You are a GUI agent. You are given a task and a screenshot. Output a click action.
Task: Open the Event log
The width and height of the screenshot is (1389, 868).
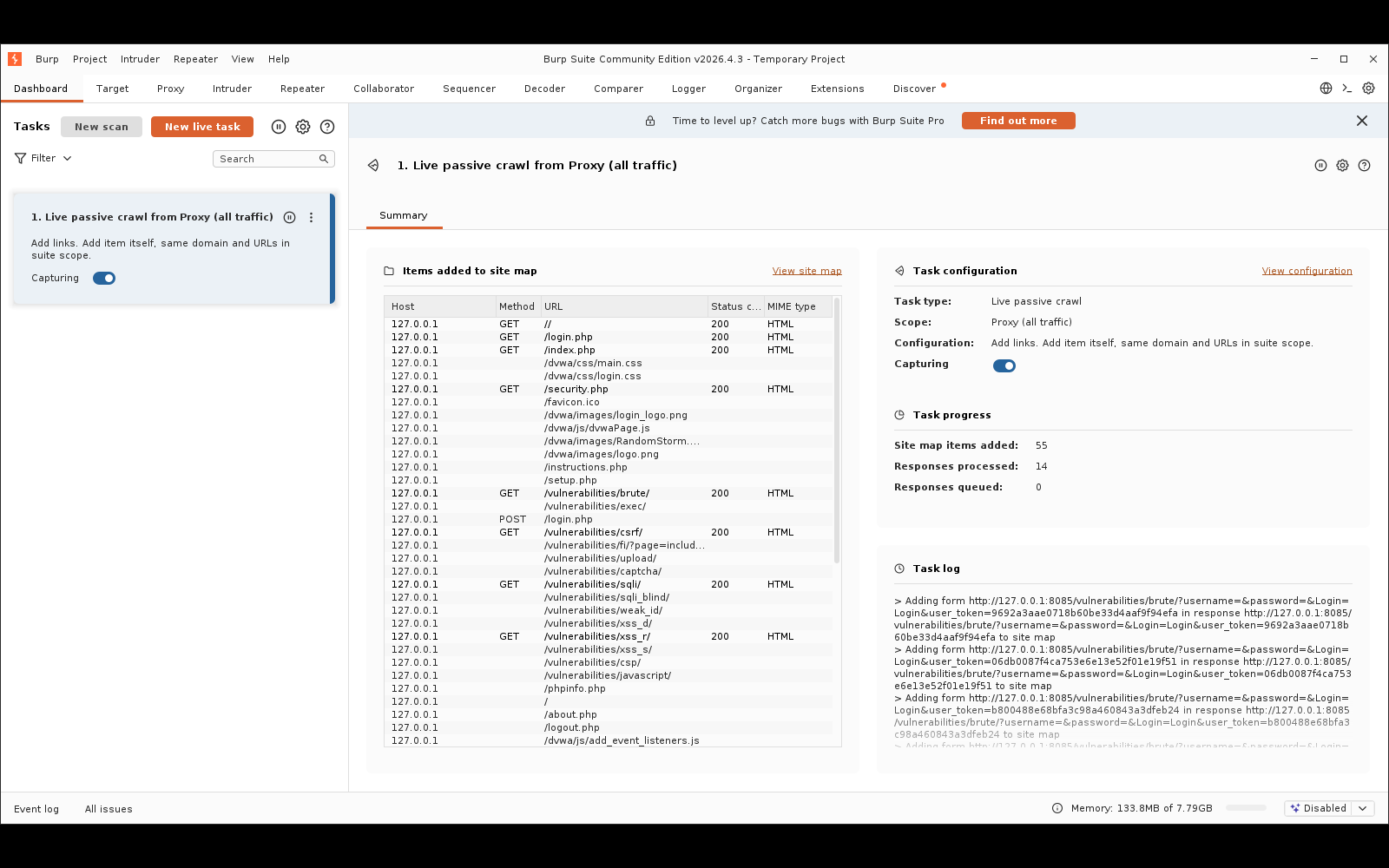(36, 809)
